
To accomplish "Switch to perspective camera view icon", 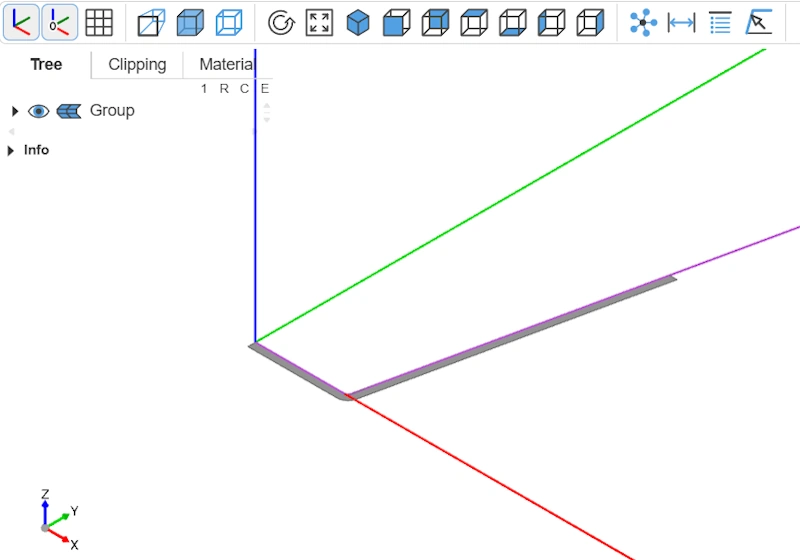I will coord(151,22).
